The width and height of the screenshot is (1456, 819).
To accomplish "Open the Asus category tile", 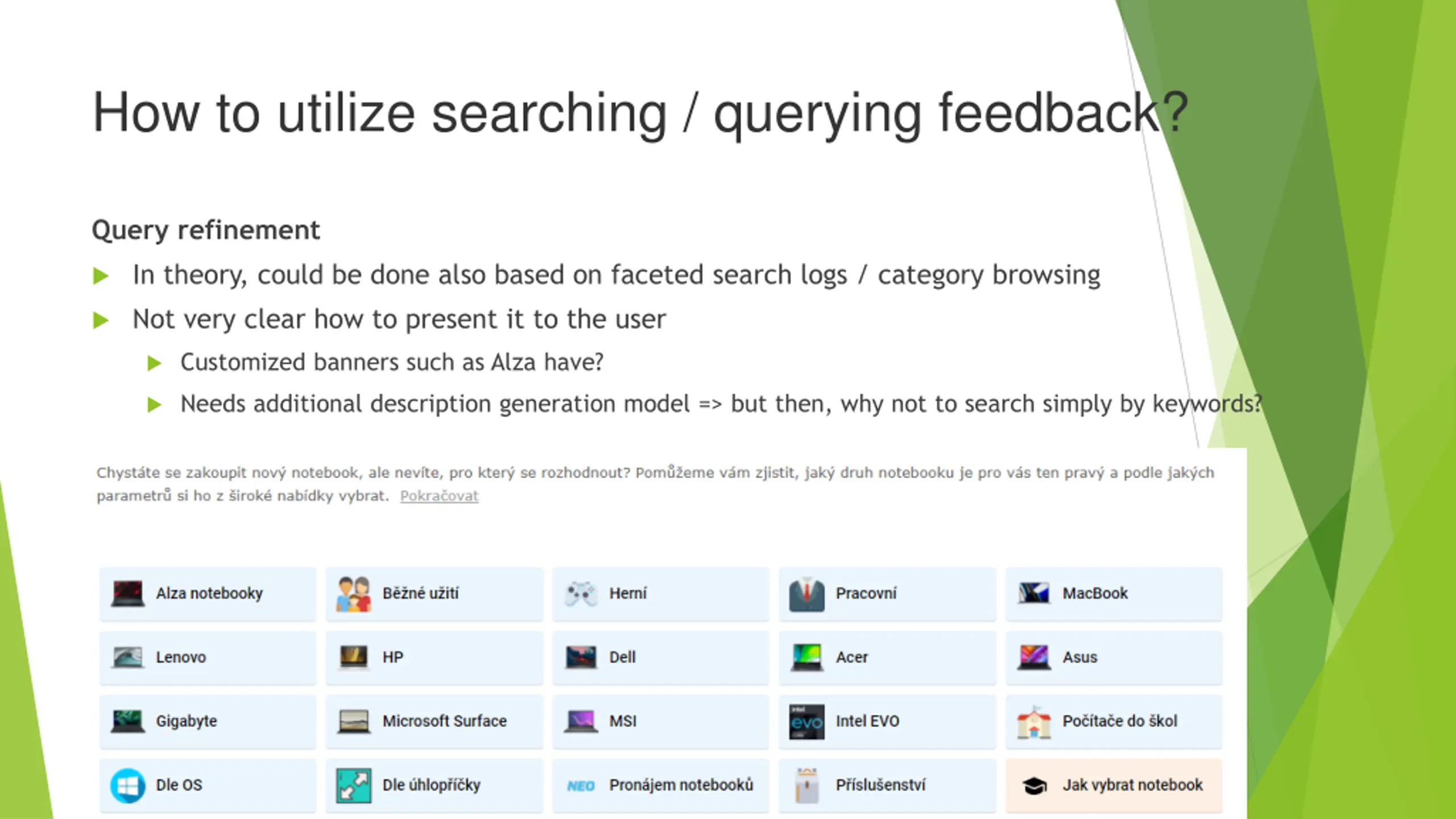I will click(1114, 657).
